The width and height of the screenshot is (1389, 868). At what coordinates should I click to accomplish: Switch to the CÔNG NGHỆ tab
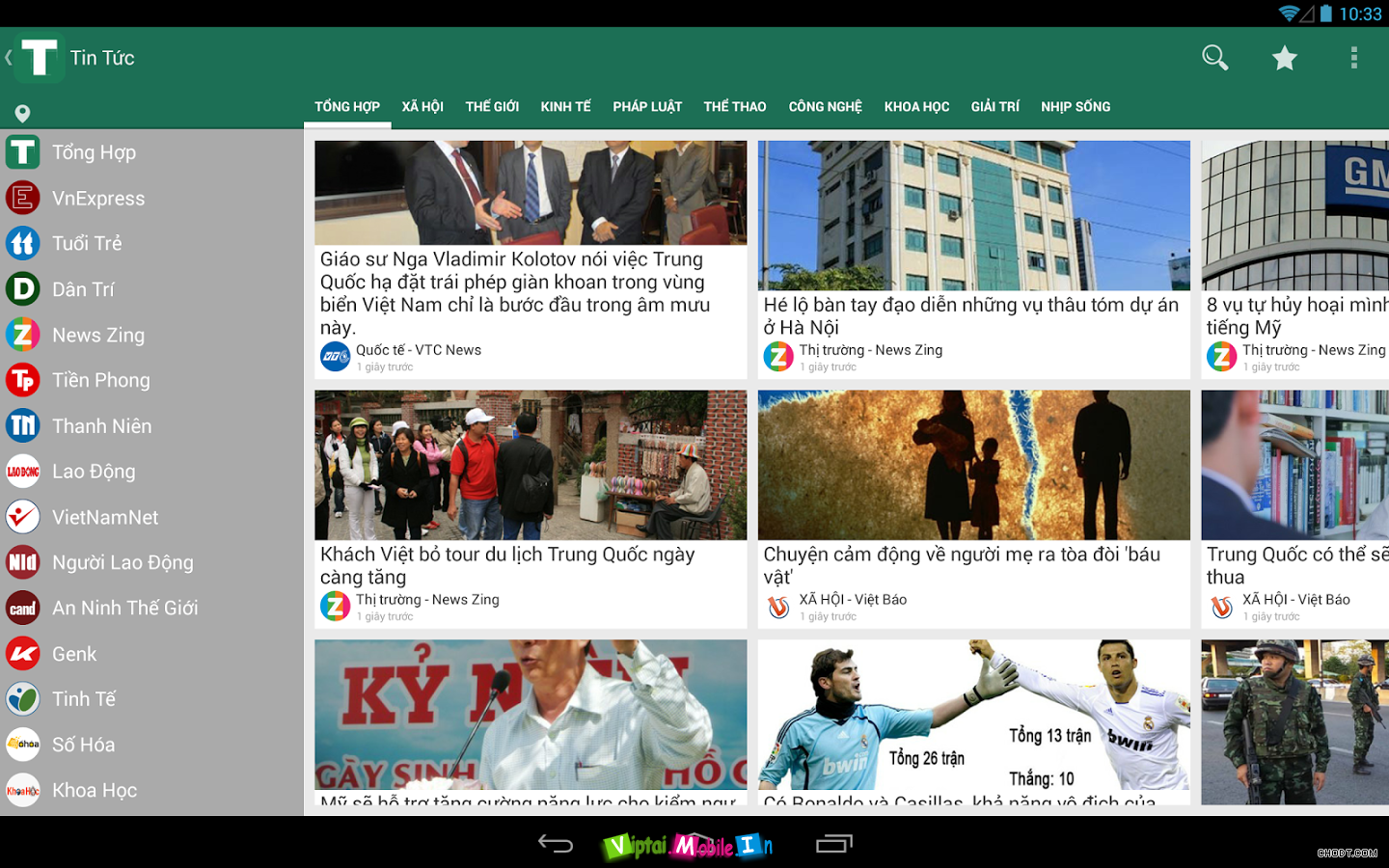click(826, 106)
